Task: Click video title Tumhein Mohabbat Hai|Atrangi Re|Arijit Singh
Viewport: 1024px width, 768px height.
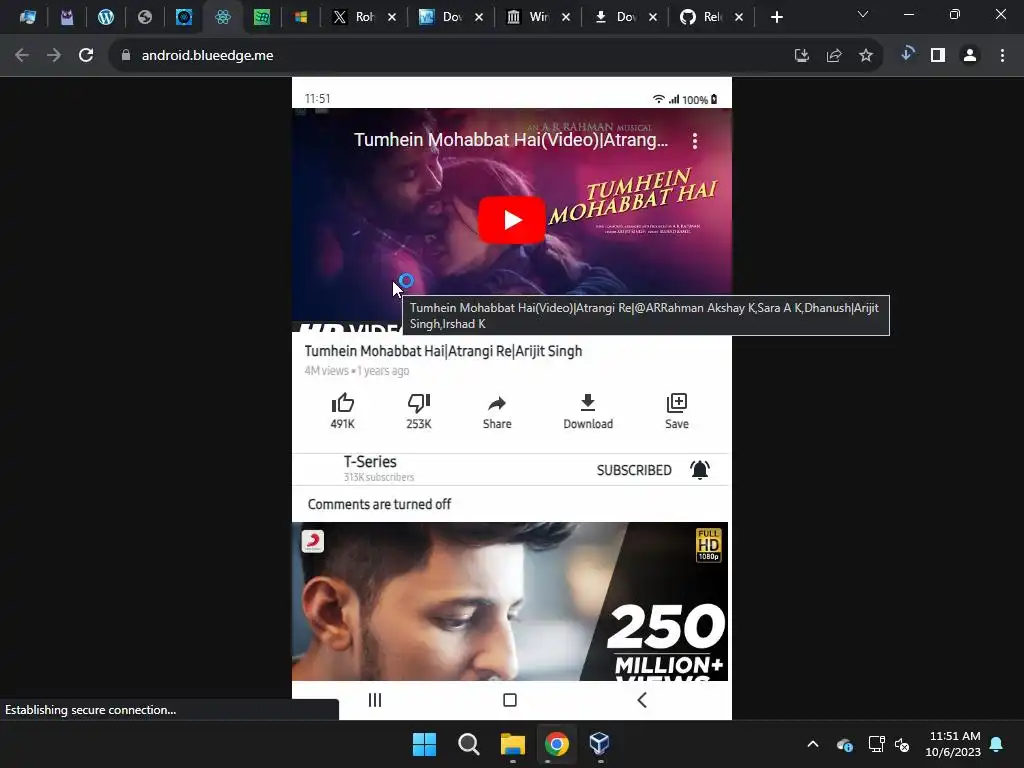Action: click(x=443, y=351)
